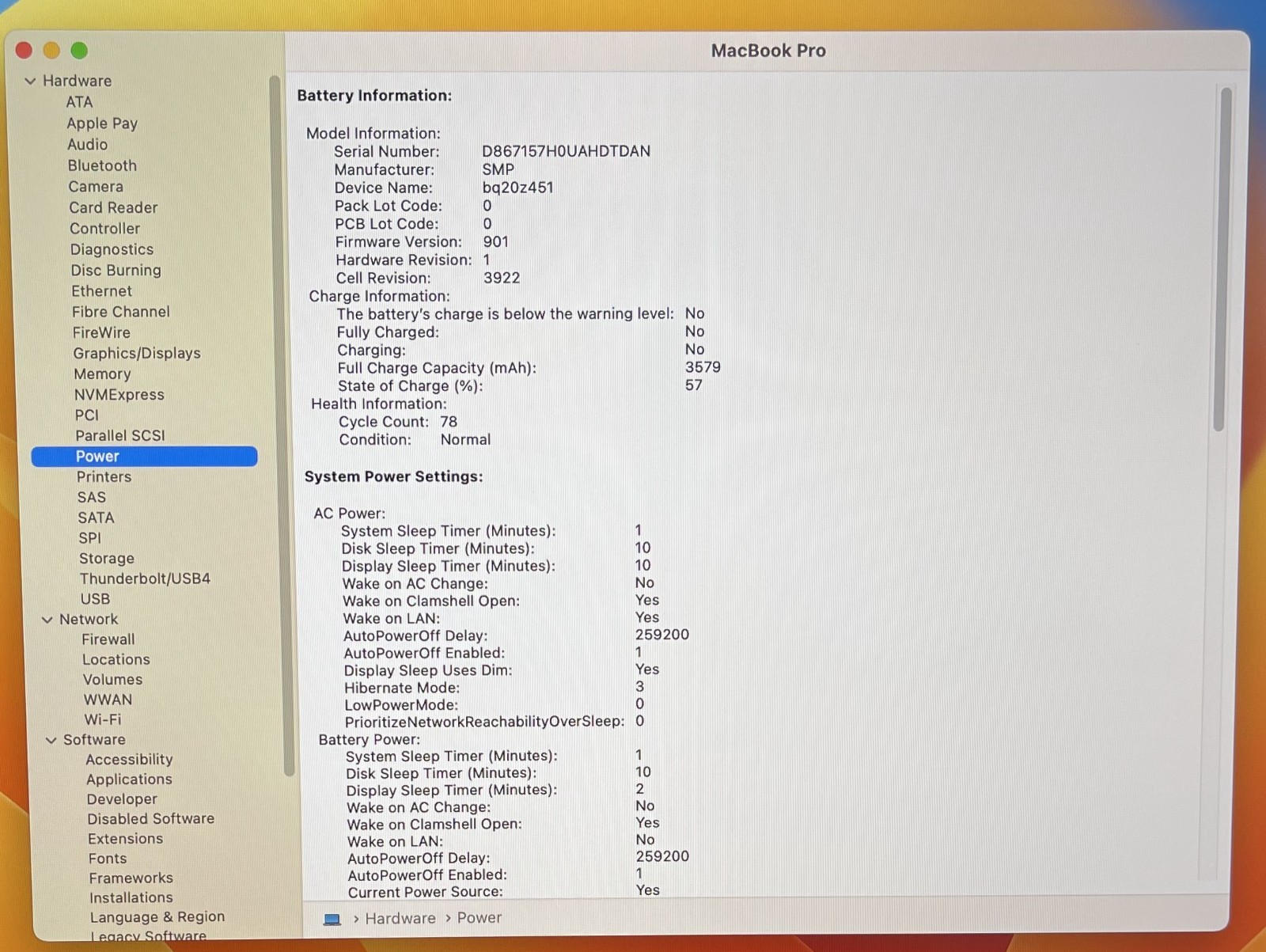The width and height of the screenshot is (1266, 952).
Task: Open Thunderbolt/USB4 in the sidebar
Action: coord(145,579)
